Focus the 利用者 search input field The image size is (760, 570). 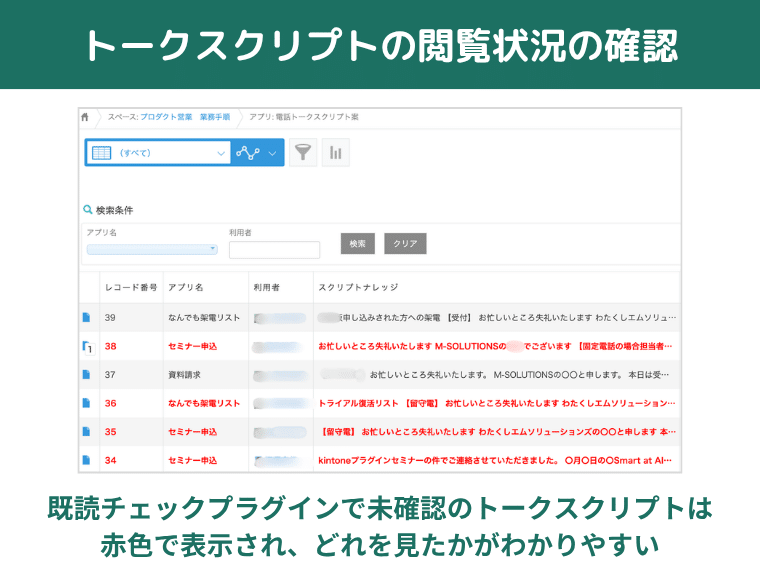[x=274, y=250]
